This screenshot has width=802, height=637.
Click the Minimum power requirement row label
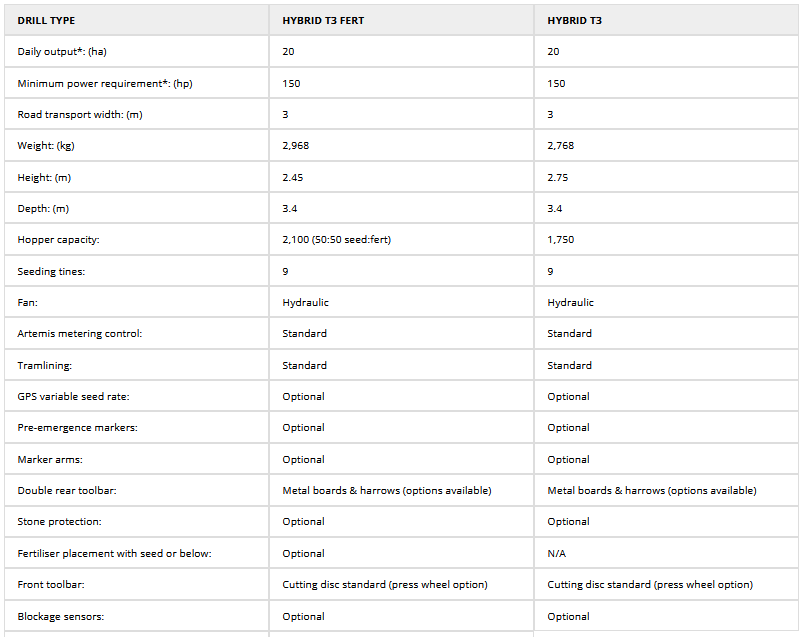point(104,83)
